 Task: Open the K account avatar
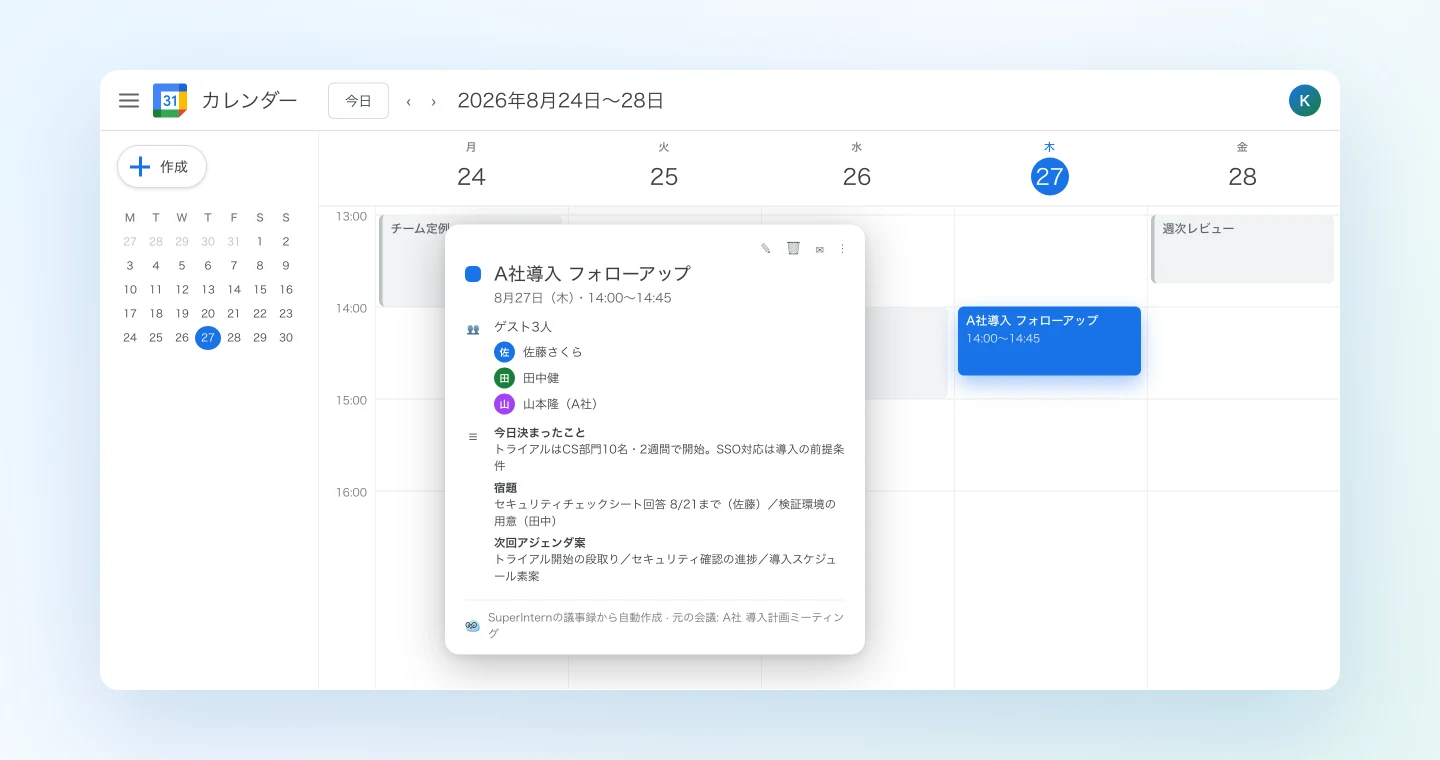(1305, 100)
